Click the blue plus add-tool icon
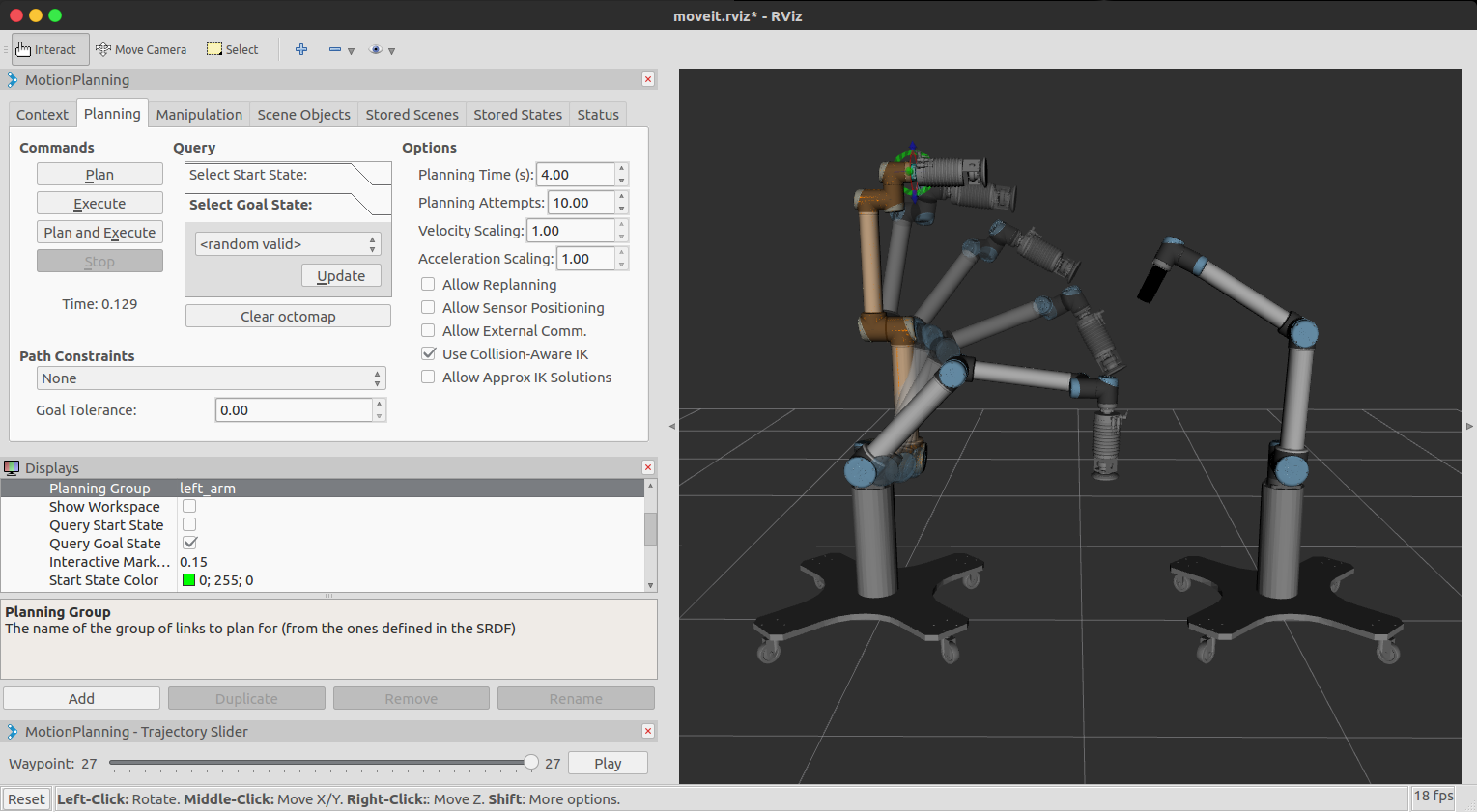This screenshot has width=1477, height=812. pos(301,49)
